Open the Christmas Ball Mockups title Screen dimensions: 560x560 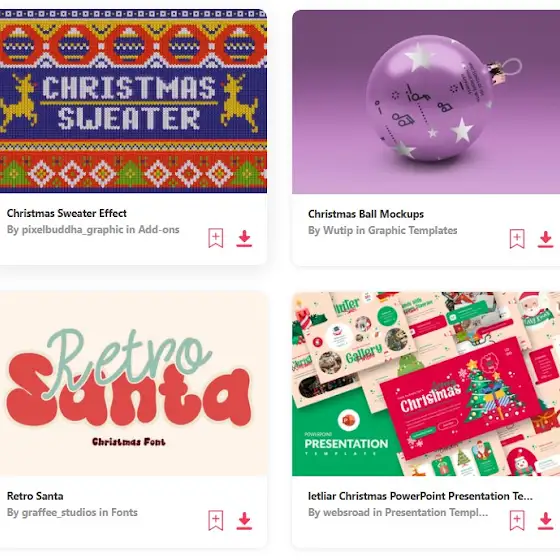pos(366,214)
